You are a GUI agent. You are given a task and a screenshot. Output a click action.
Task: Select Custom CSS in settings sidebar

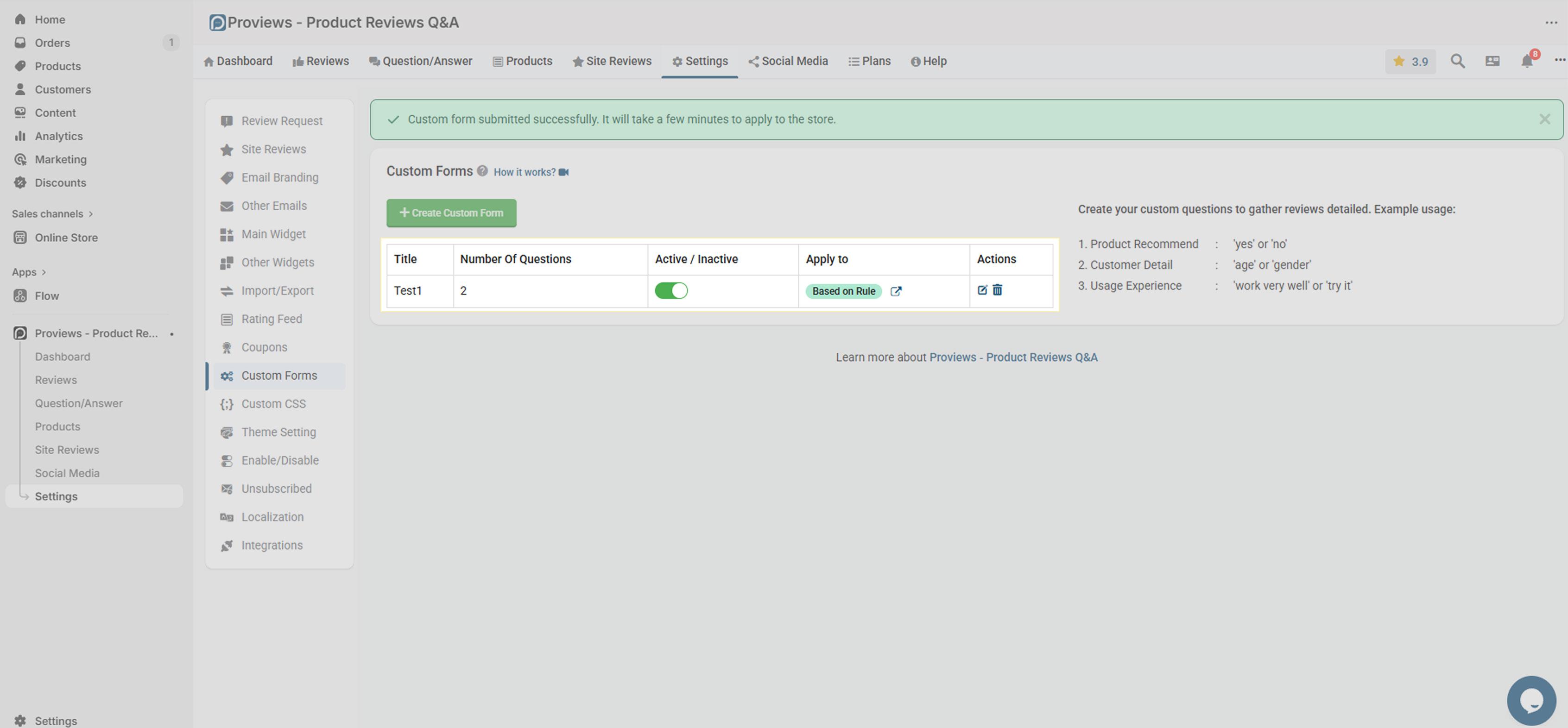(273, 404)
